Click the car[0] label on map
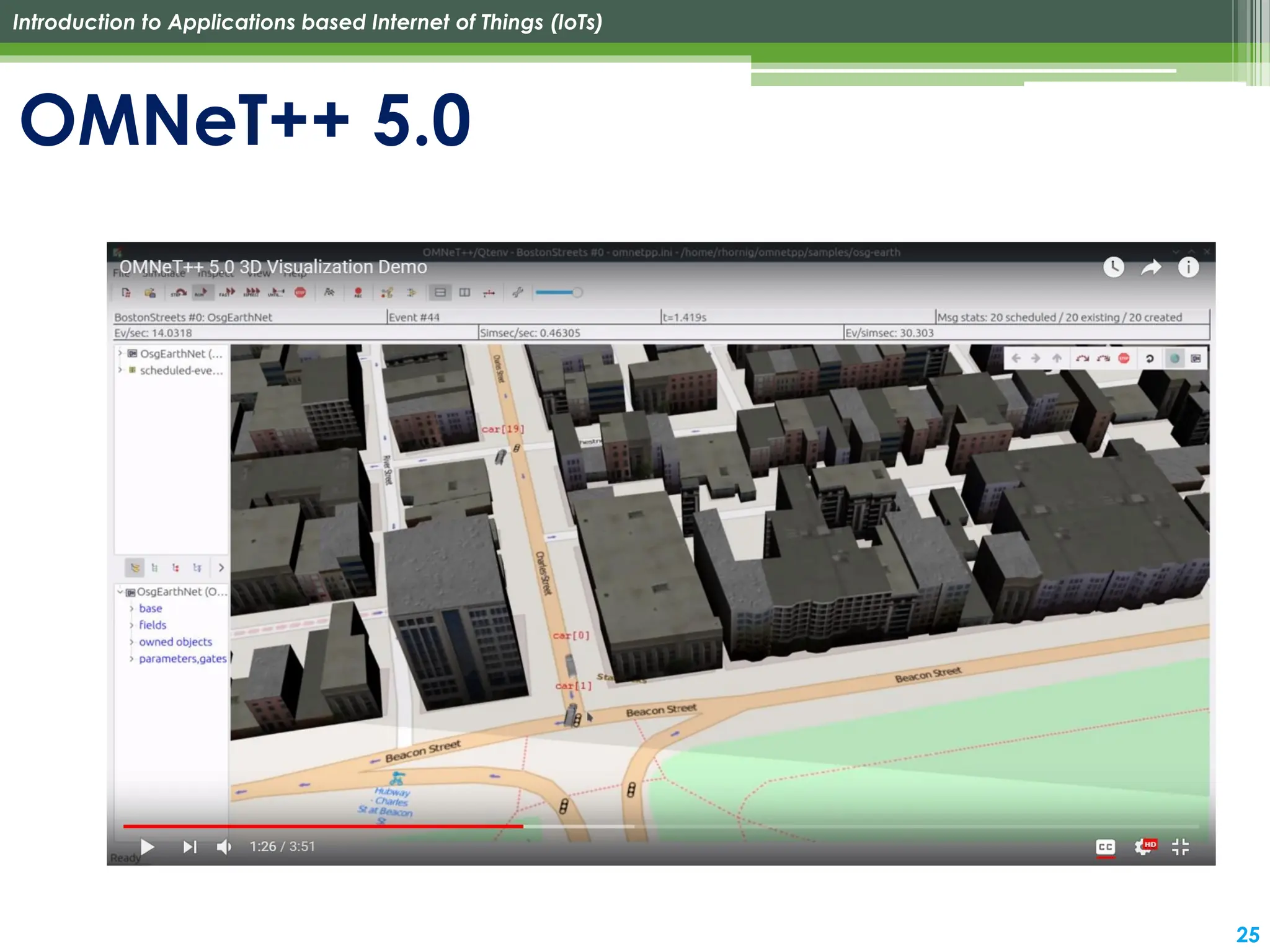 (571, 635)
